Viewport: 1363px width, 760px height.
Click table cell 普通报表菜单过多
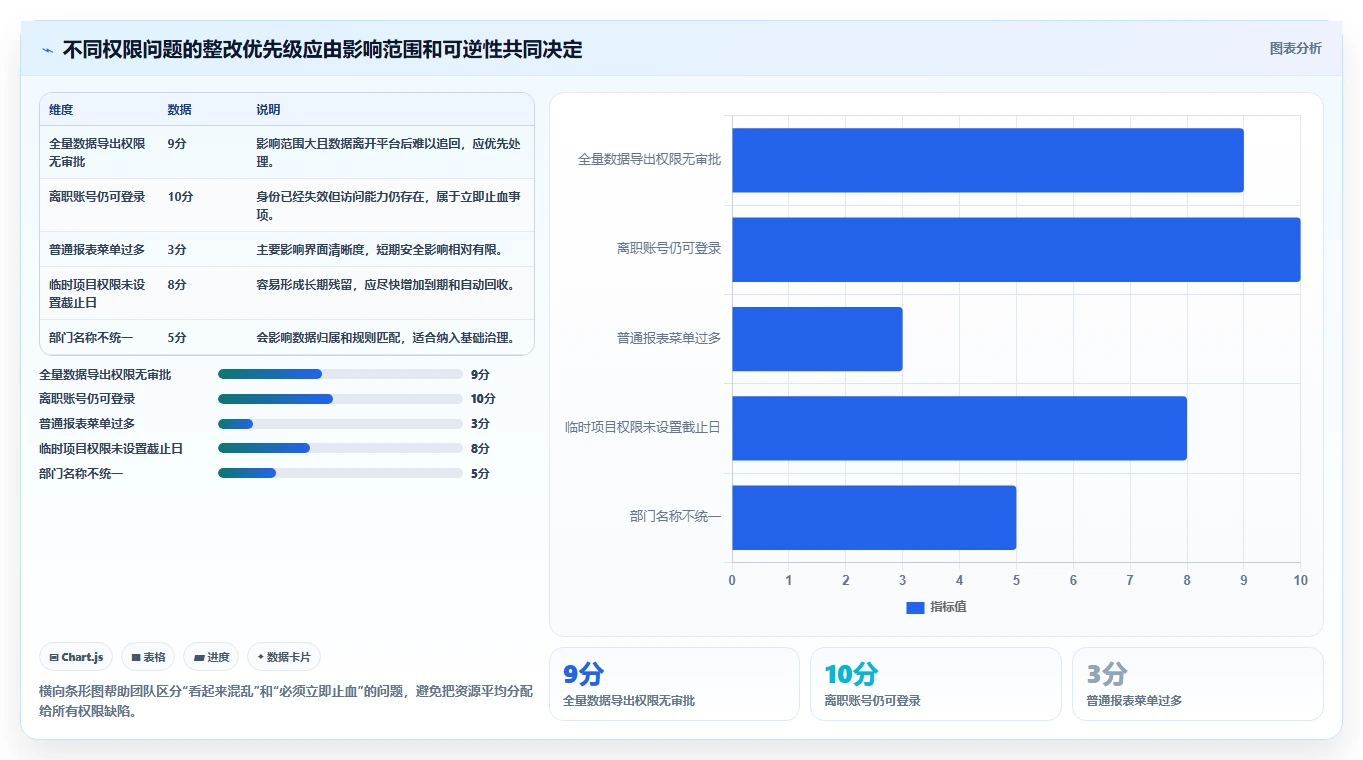coord(97,249)
